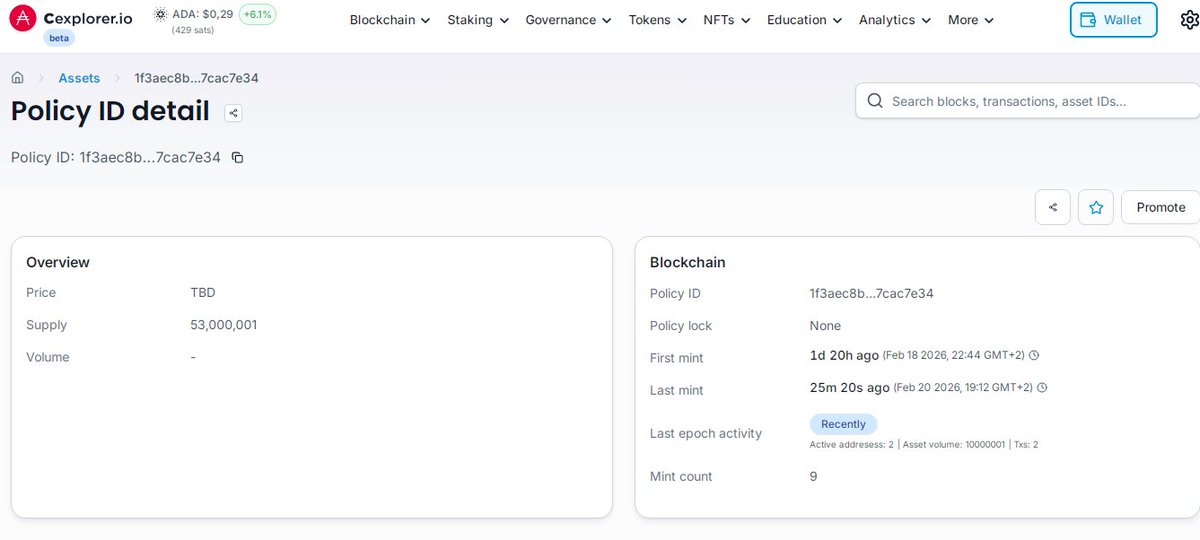Click the Active addresses asset volume line
Screen dimensions: 1200x540
(x=924, y=444)
